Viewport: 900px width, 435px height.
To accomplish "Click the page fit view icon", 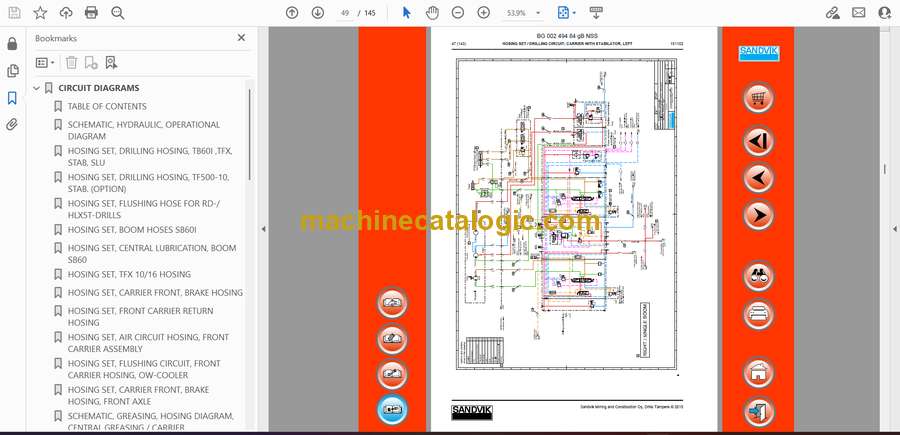I will coord(563,13).
